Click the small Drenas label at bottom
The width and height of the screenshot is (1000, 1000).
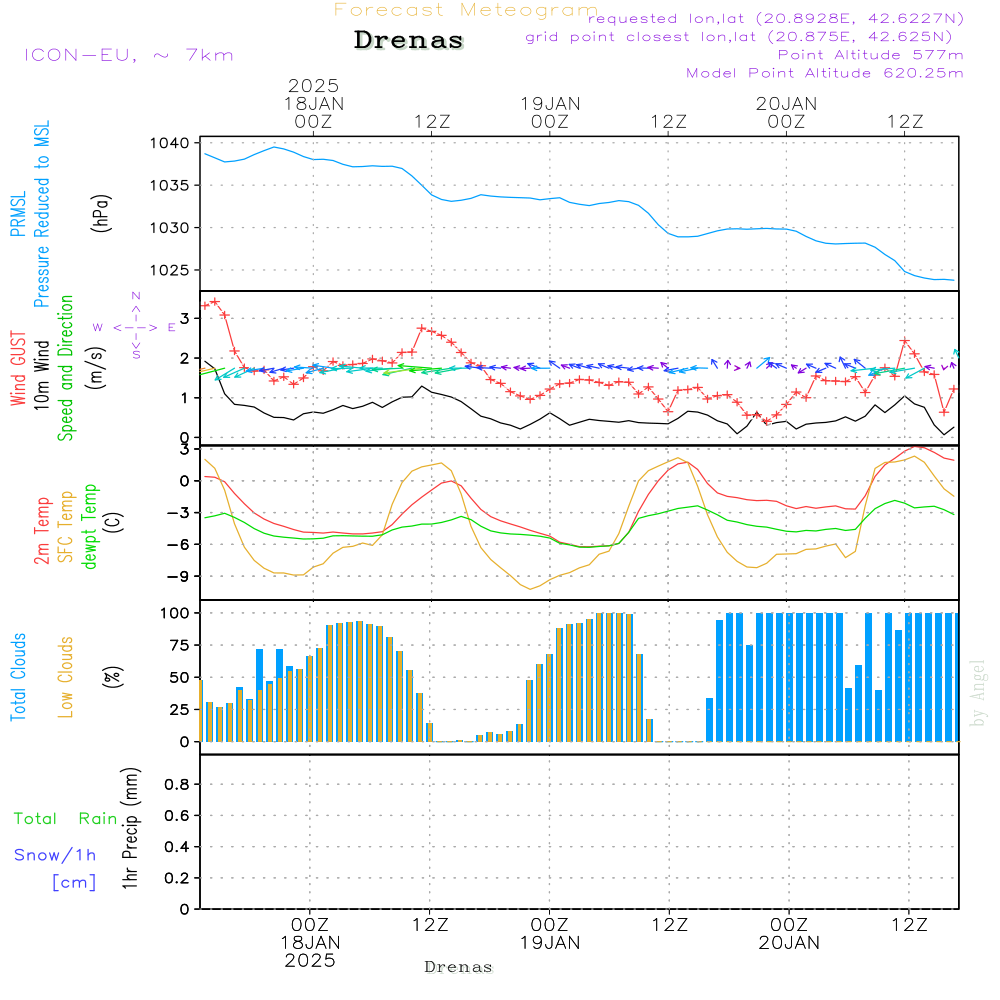click(x=459, y=967)
